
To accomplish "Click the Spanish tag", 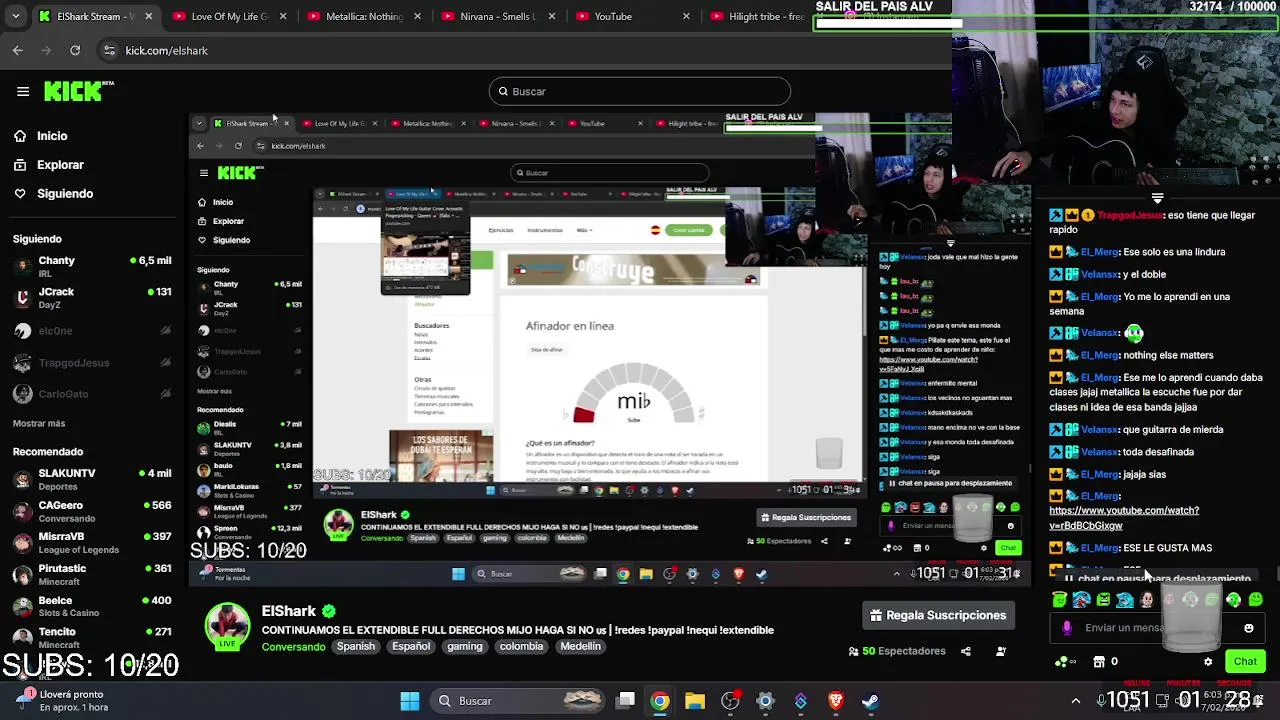I will pyautogui.click(x=355, y=647).
